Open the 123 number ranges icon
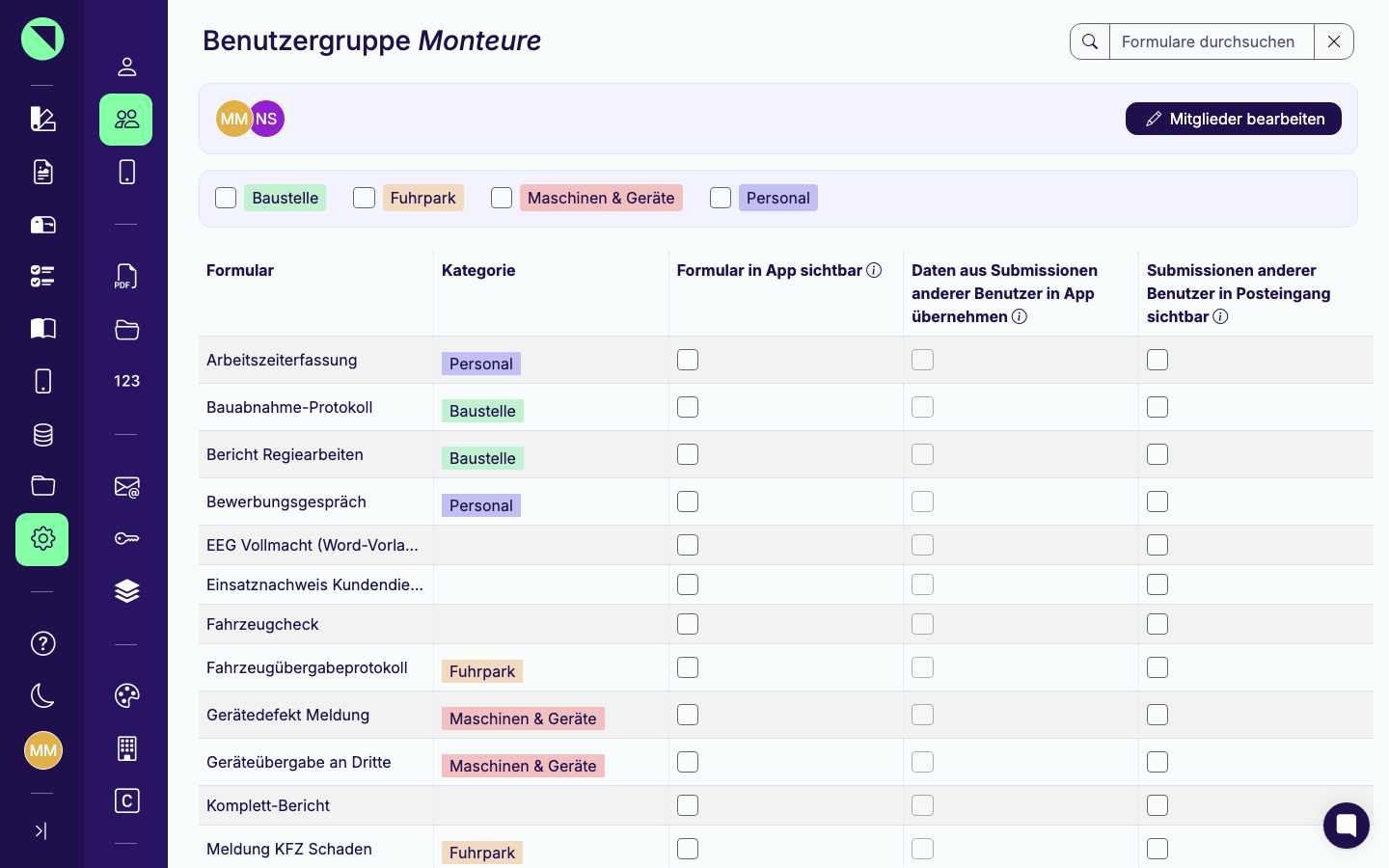 tap(126, 381)
